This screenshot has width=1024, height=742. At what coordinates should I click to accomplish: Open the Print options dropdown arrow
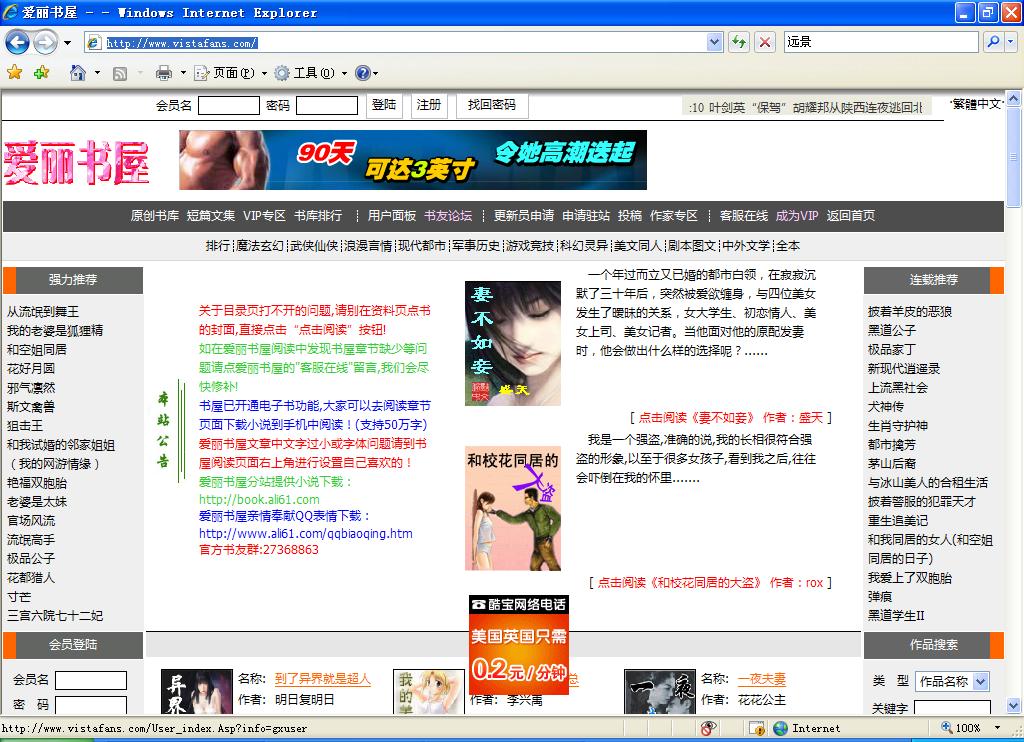(183, 73)
